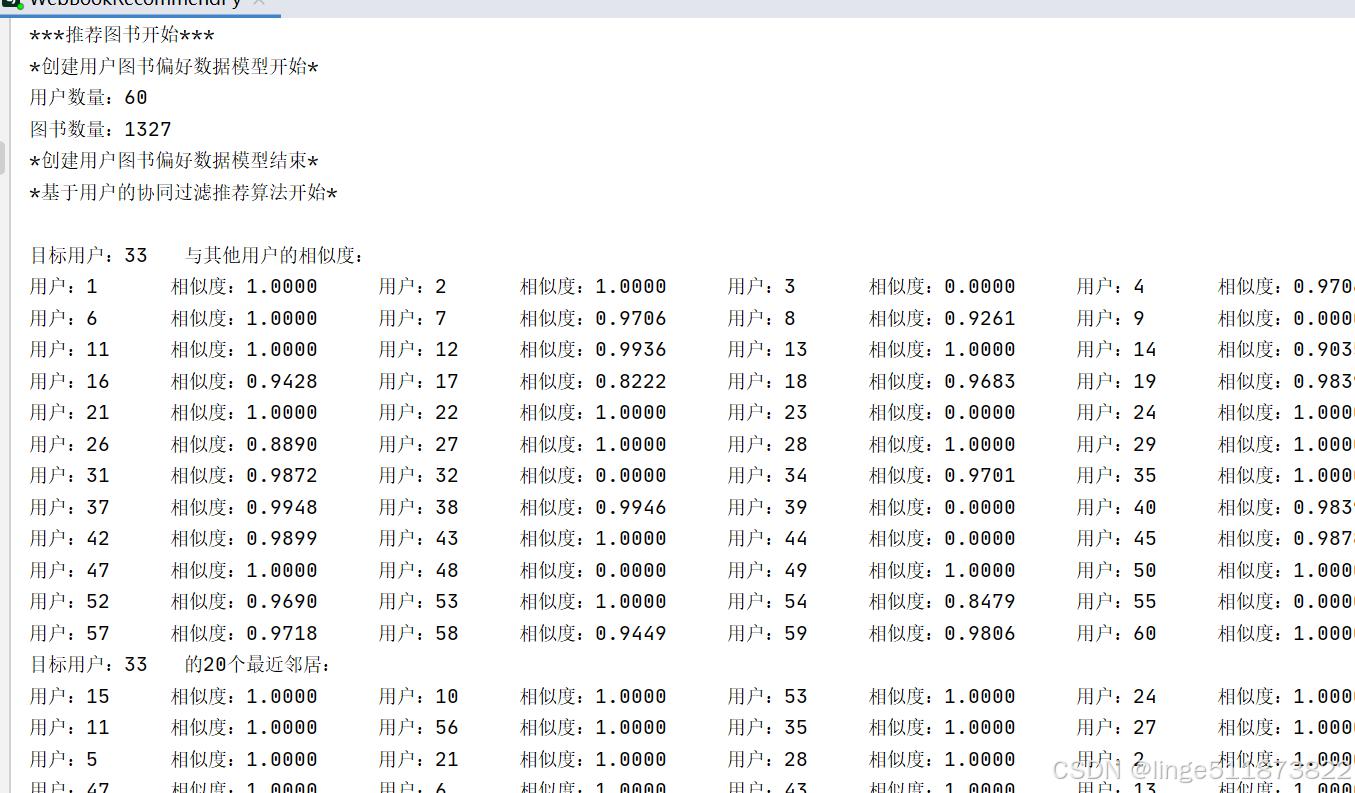Click the similarity value 0.9701
The image size is (1355, 793).
(x=980, y=476)
